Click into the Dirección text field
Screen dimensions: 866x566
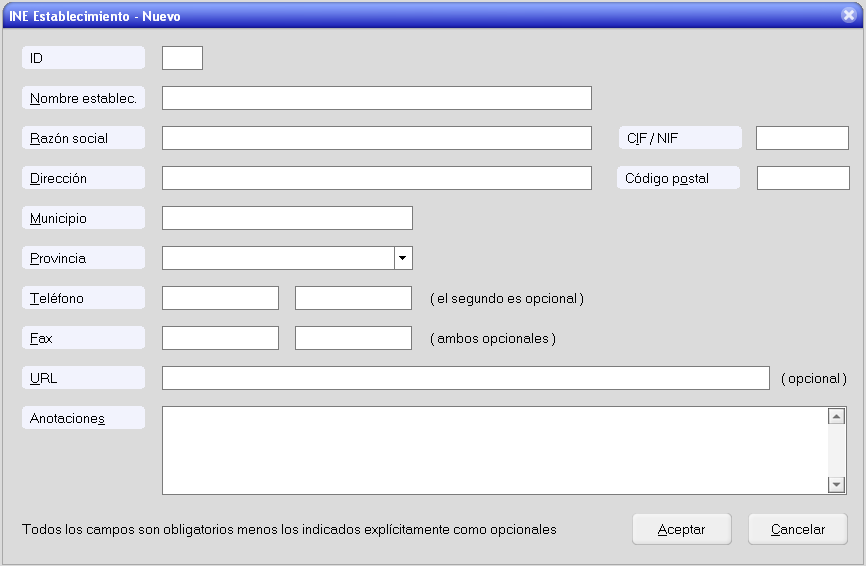376,178
